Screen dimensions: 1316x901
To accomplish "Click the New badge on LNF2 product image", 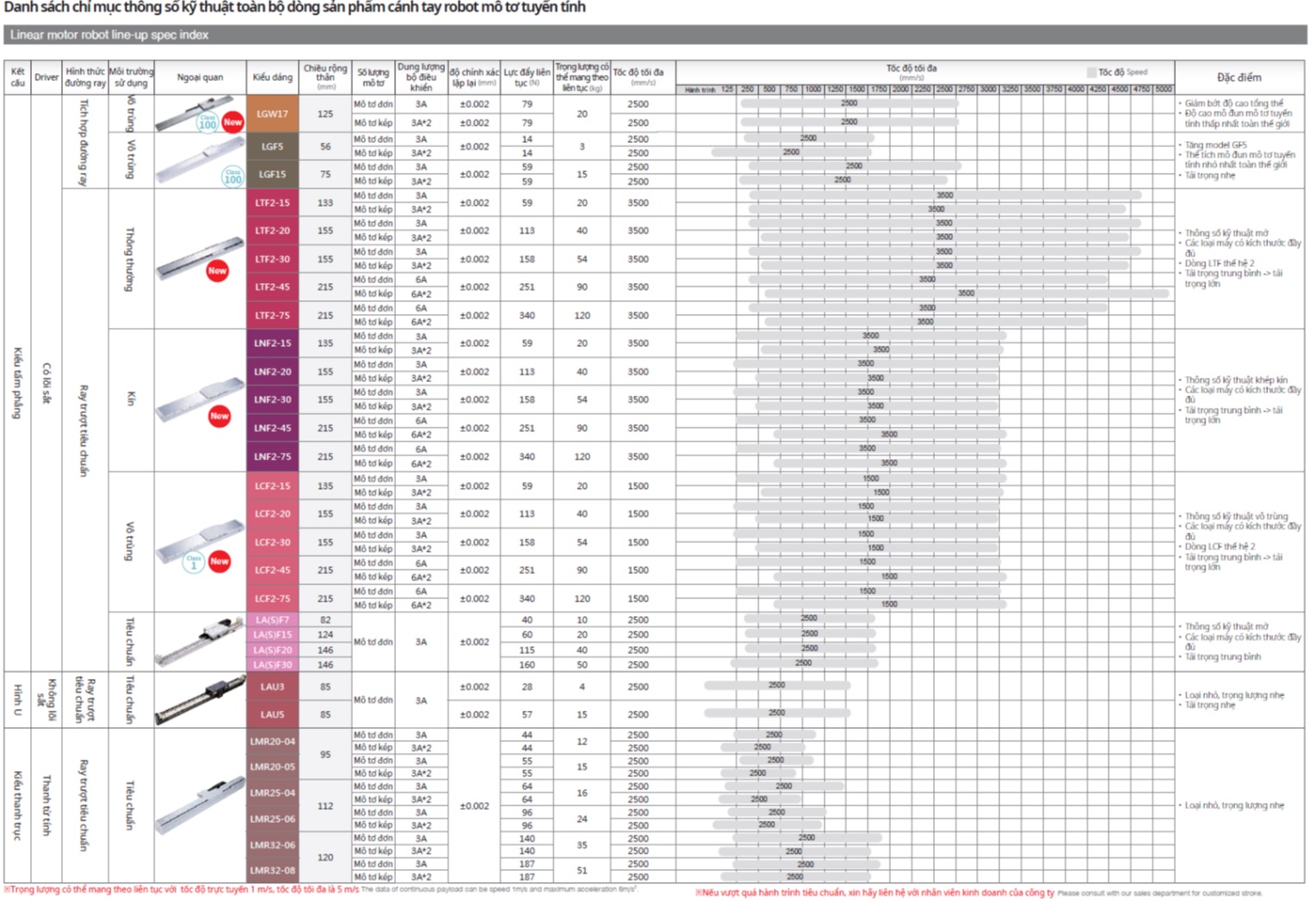I will 219,417.
